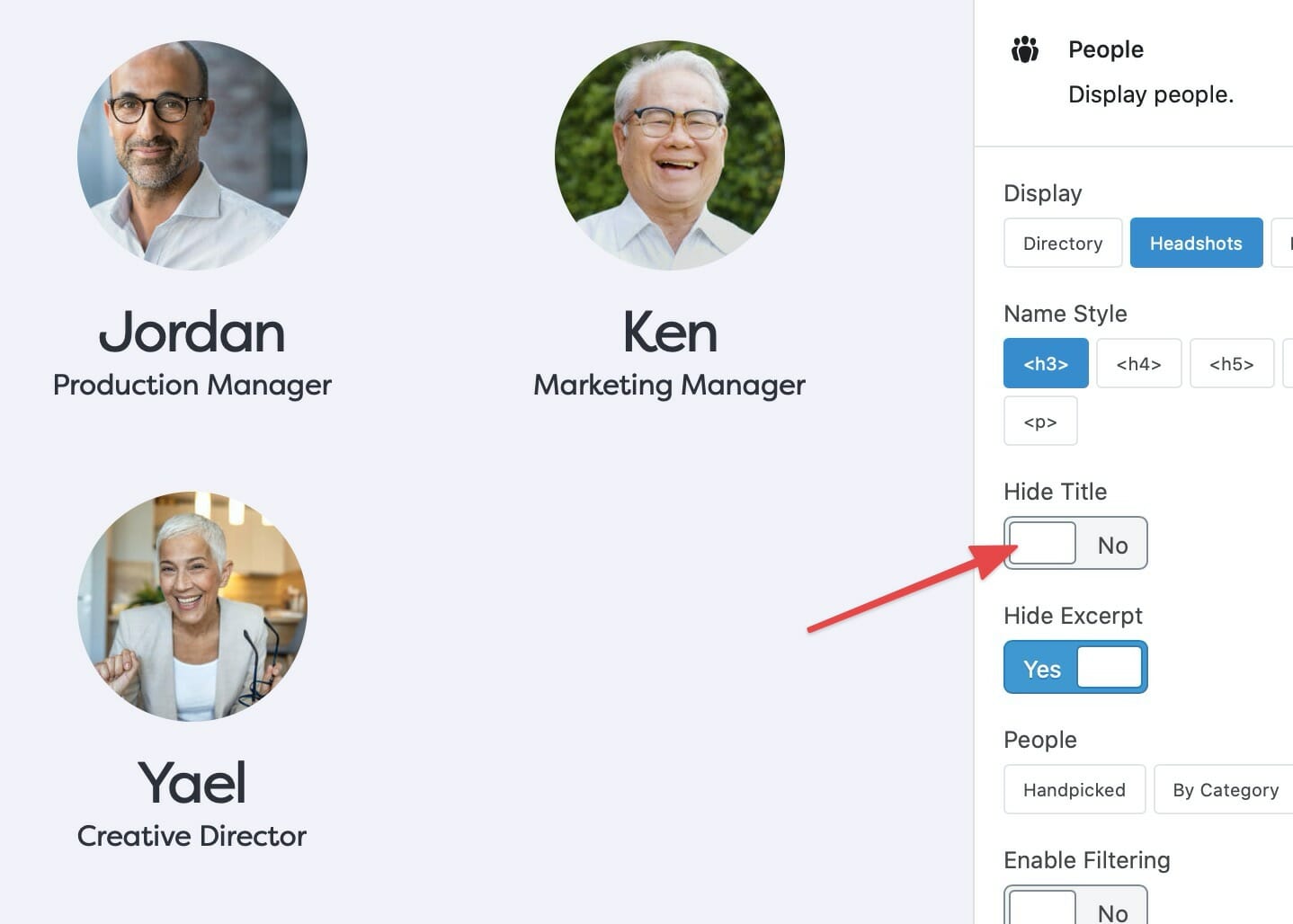
Task: Choose the <h4> name style
Action: click(1138, 363)
